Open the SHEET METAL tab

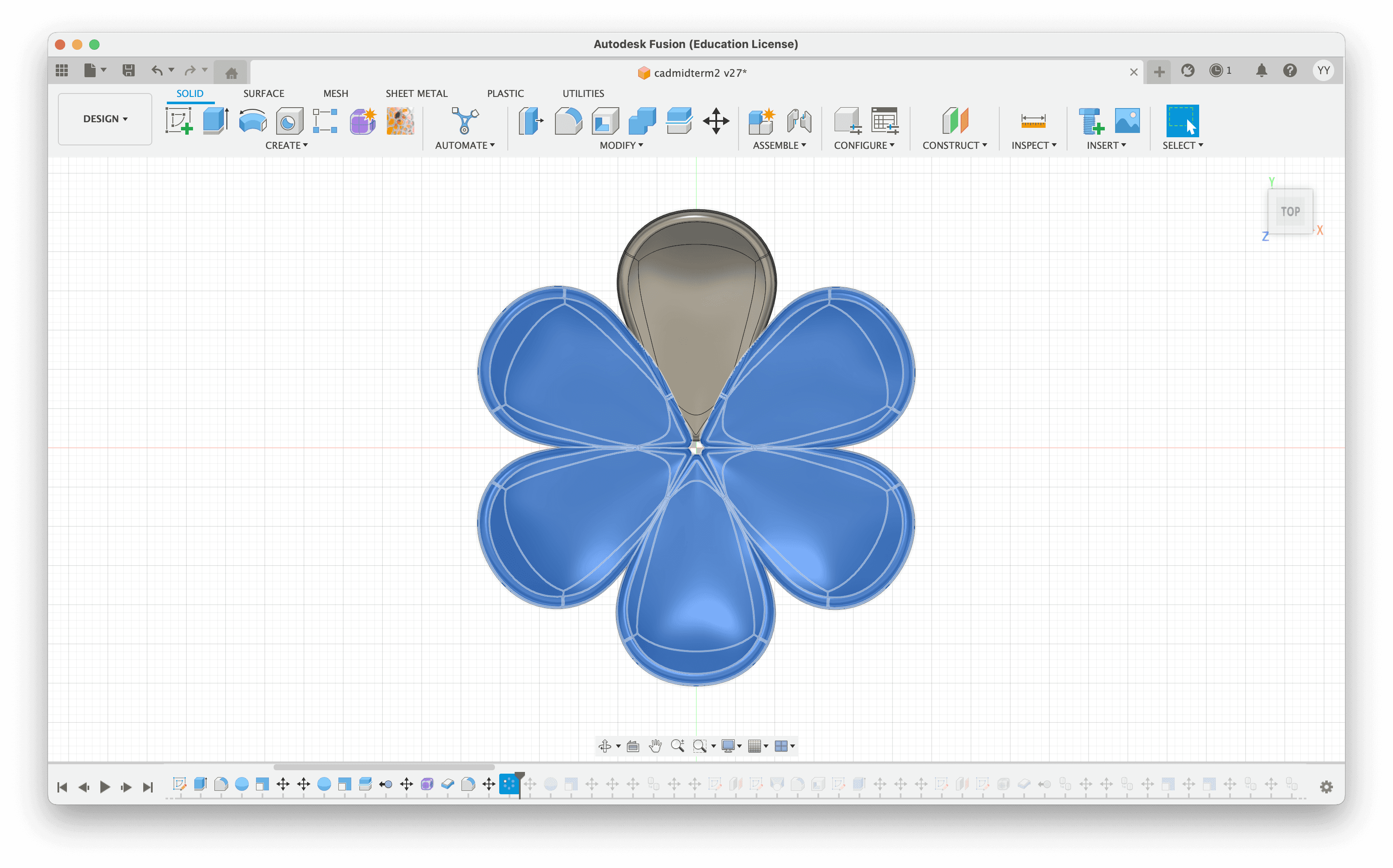416,93
